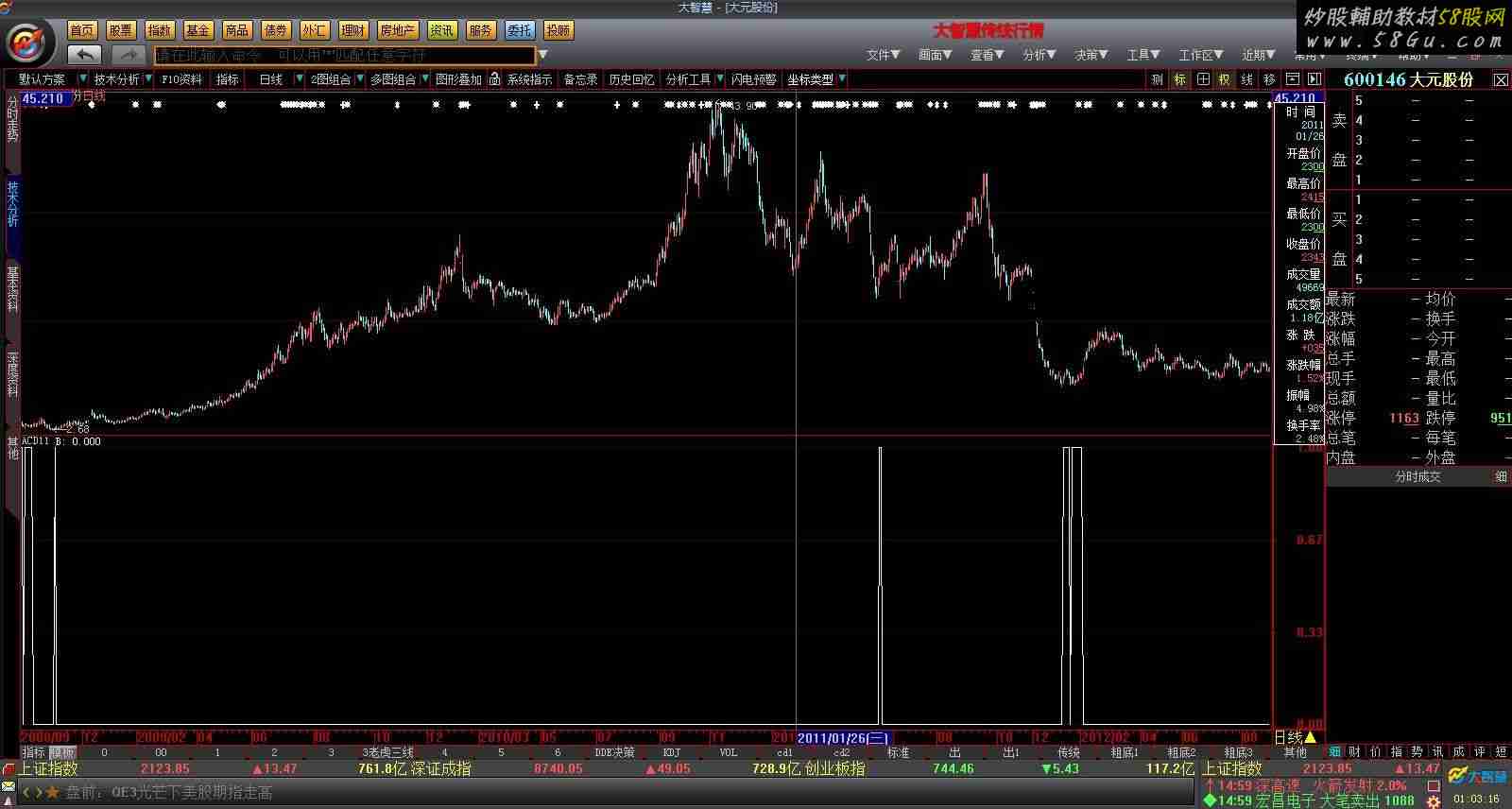This screenshot has width=1512, height=809.
Task: Open the 分析 menu
Action: coord(1039,55)
